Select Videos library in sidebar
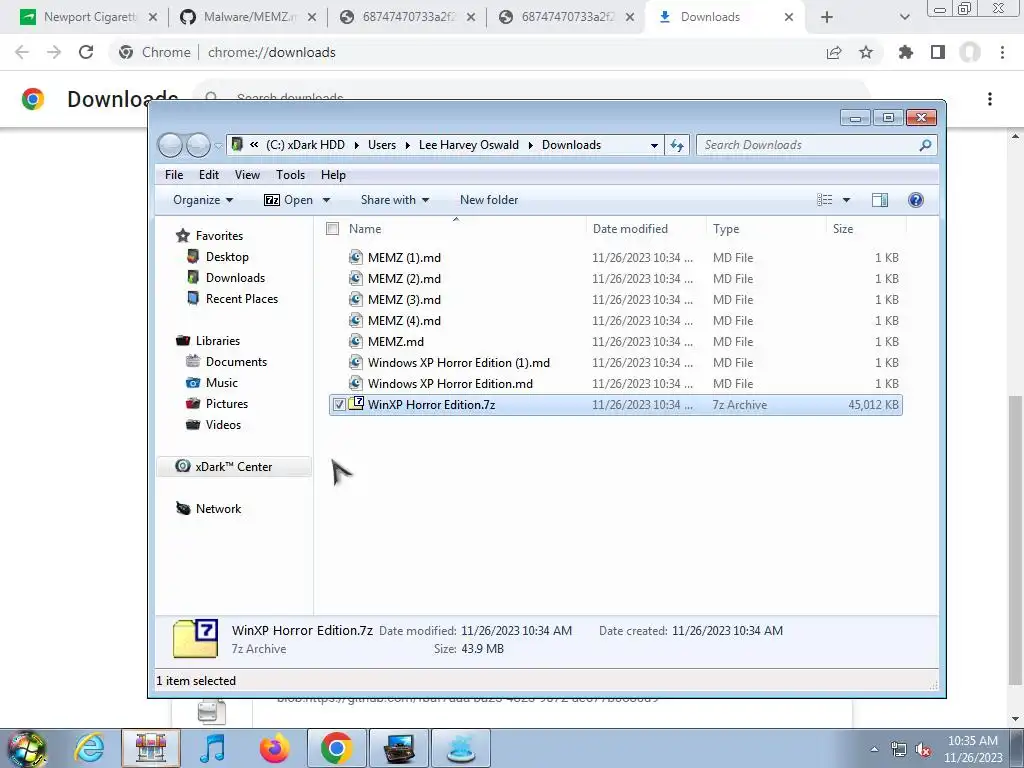Screen dimensions: 1024x768 click(x=223, y=424)
